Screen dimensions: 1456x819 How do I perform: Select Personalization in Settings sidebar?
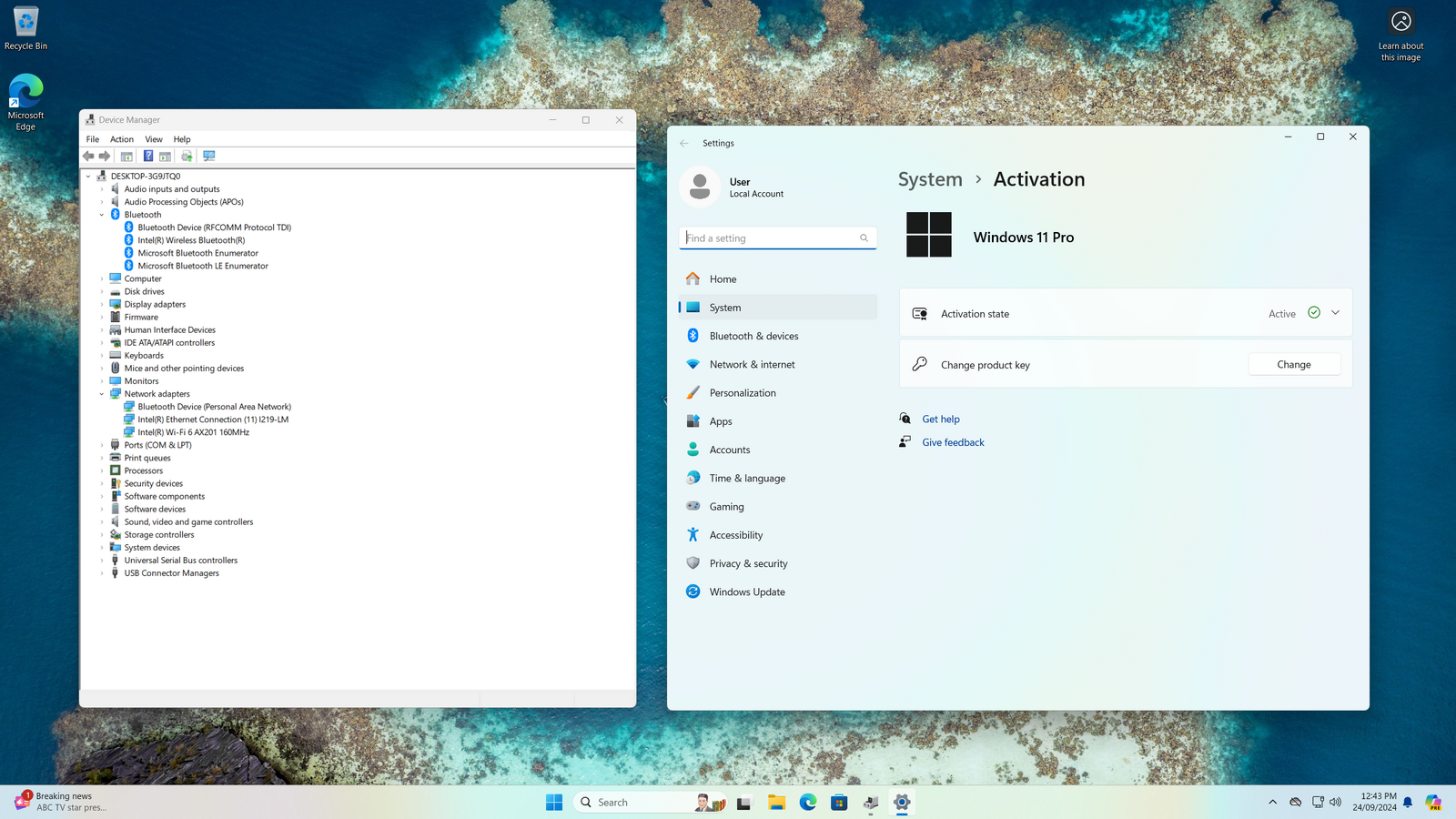778,393
